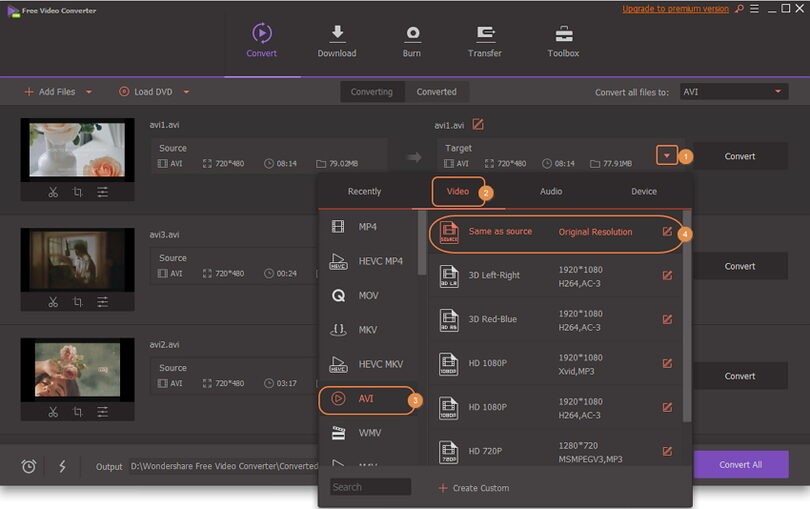Edit the Same as source preset settings
810x509 pixels.
point(667,232)
